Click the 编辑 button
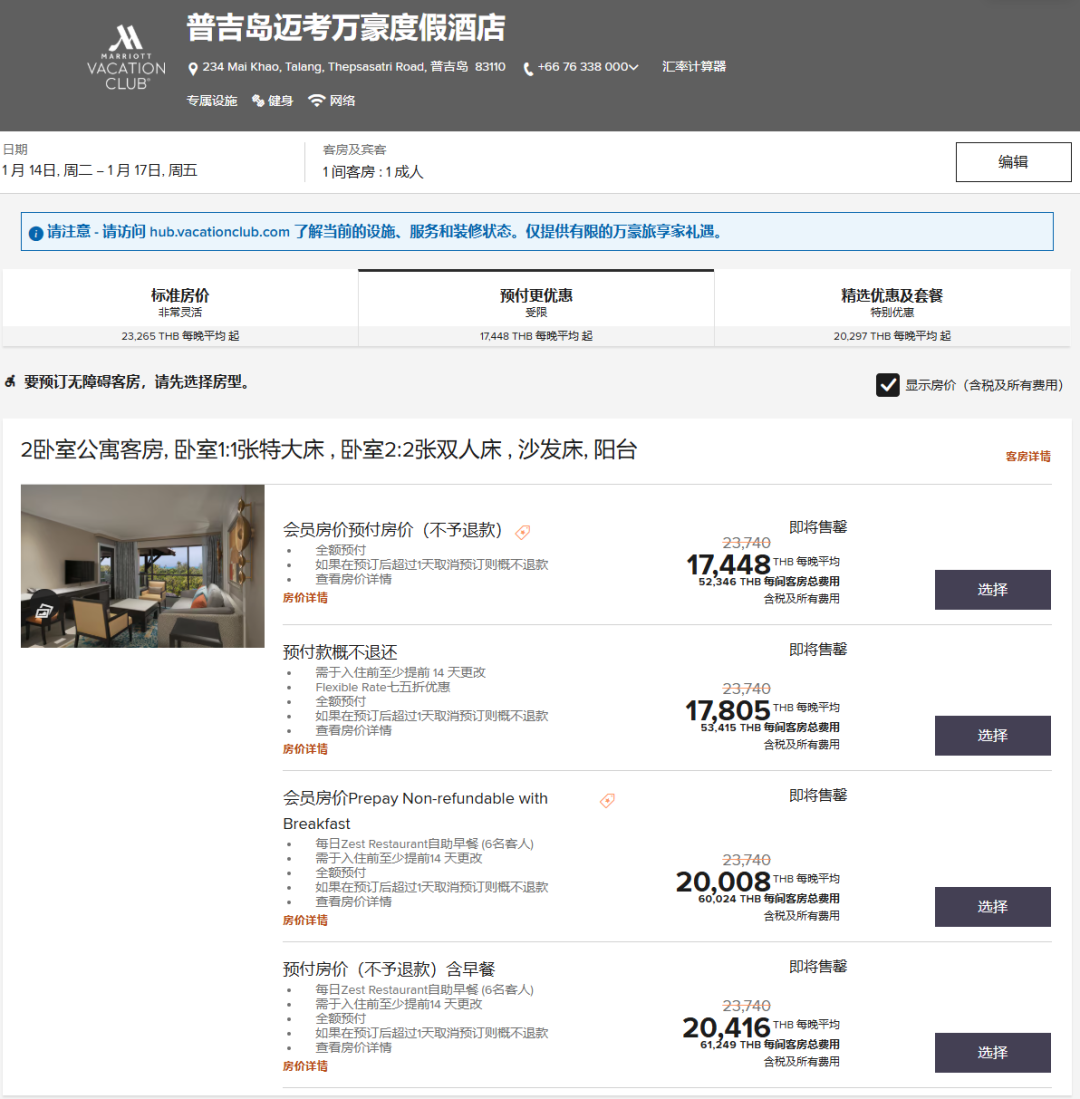 (1013, 161)
